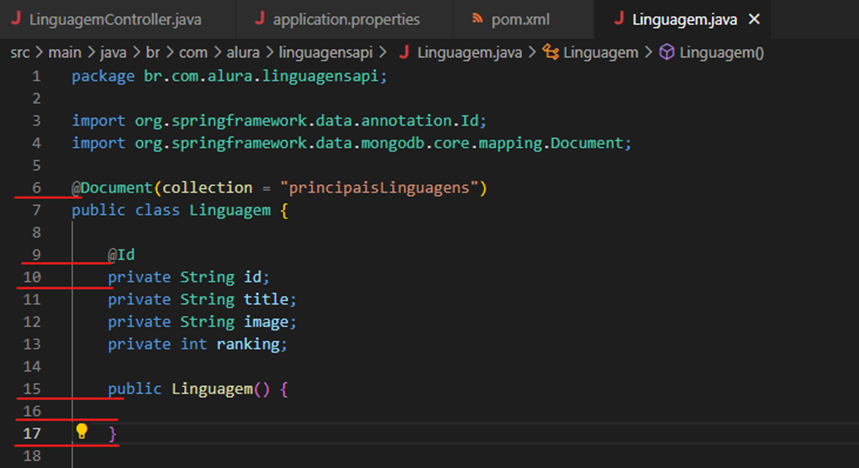Click the Java icon on Linguagem.java tab
This screenshot has width=859, height=468.
click(620, 19)
